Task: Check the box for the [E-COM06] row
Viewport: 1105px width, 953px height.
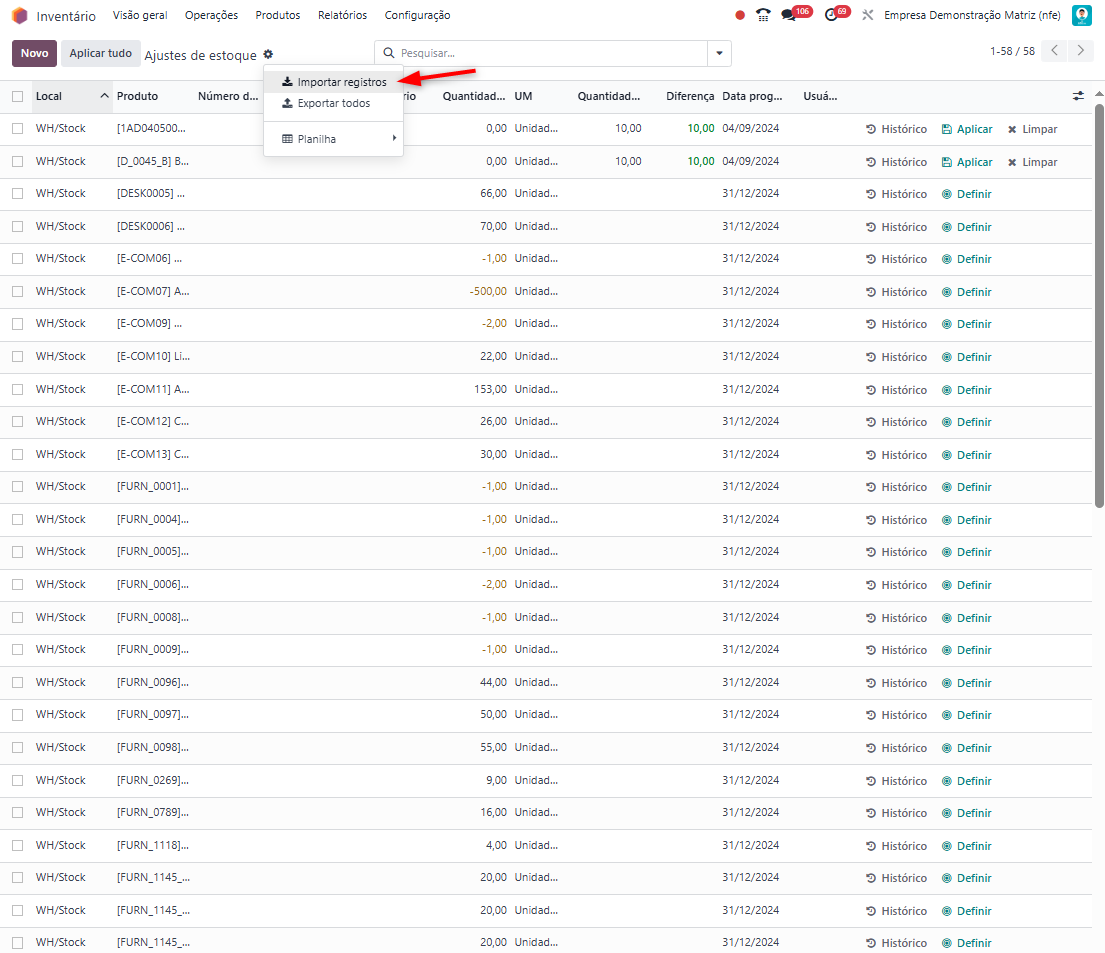Action: [x=18, y=259]
